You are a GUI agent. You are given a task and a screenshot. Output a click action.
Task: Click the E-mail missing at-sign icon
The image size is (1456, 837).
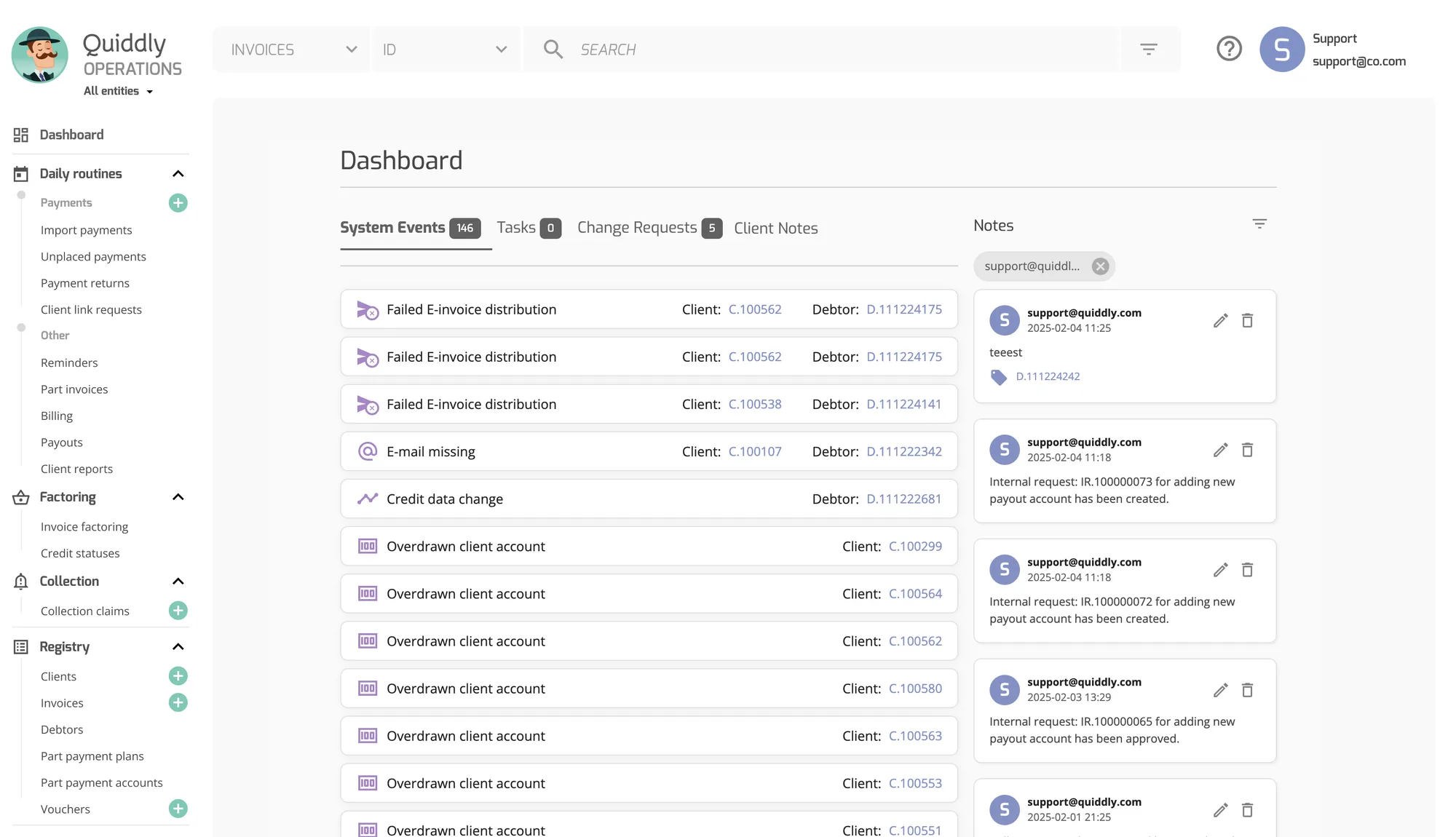click(x=368, y=451)
